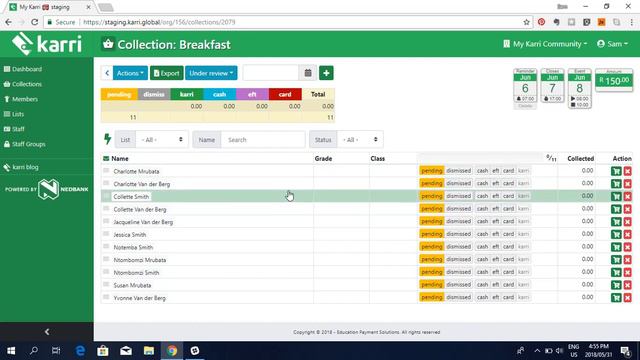
Task: Click the red card summary swatch
Action: pos(285,94)
